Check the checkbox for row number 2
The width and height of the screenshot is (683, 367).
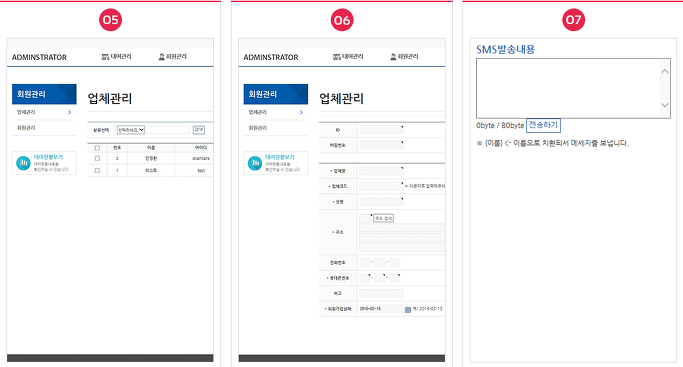click(97, 158)
